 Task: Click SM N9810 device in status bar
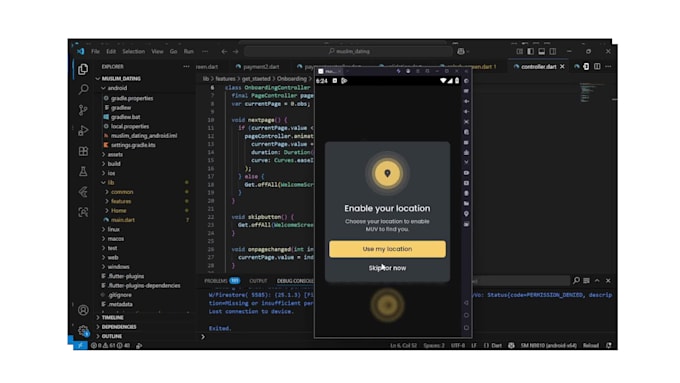click(x=548, y=345)
